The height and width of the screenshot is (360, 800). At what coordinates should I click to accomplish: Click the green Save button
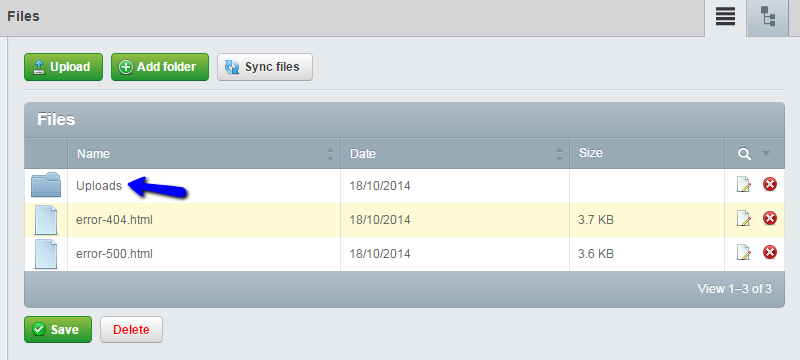point(58,329)
